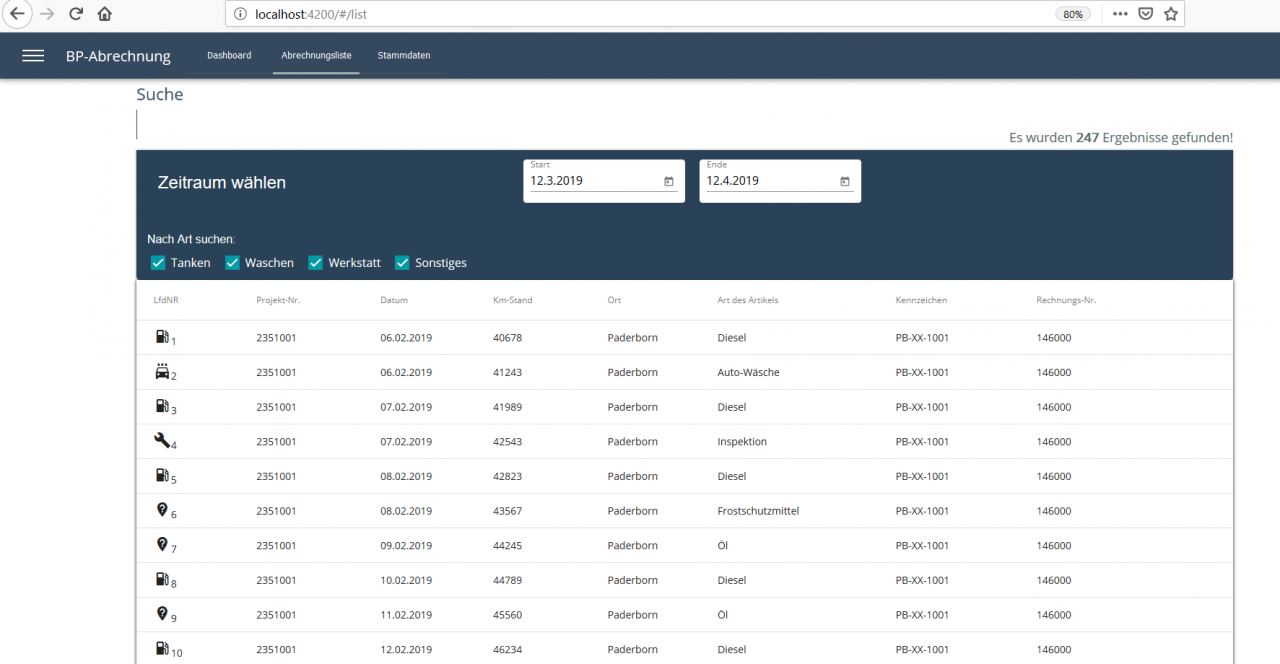Screen dimensions: 1280x664
Task: Click the Pocket save icon
Action: click(x=1146, y=14)
